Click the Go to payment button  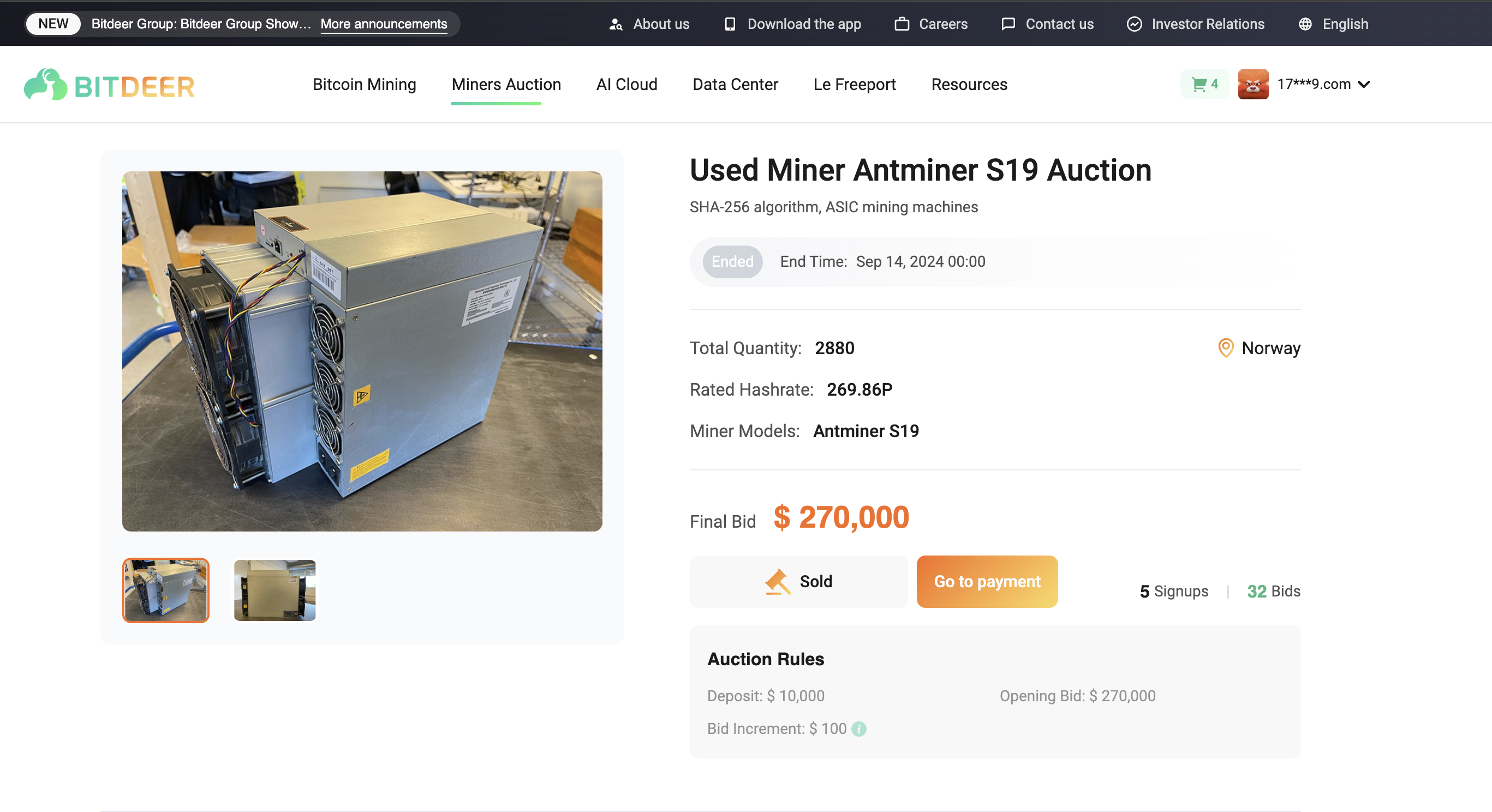pyautogui.click(x=986, y=582)
